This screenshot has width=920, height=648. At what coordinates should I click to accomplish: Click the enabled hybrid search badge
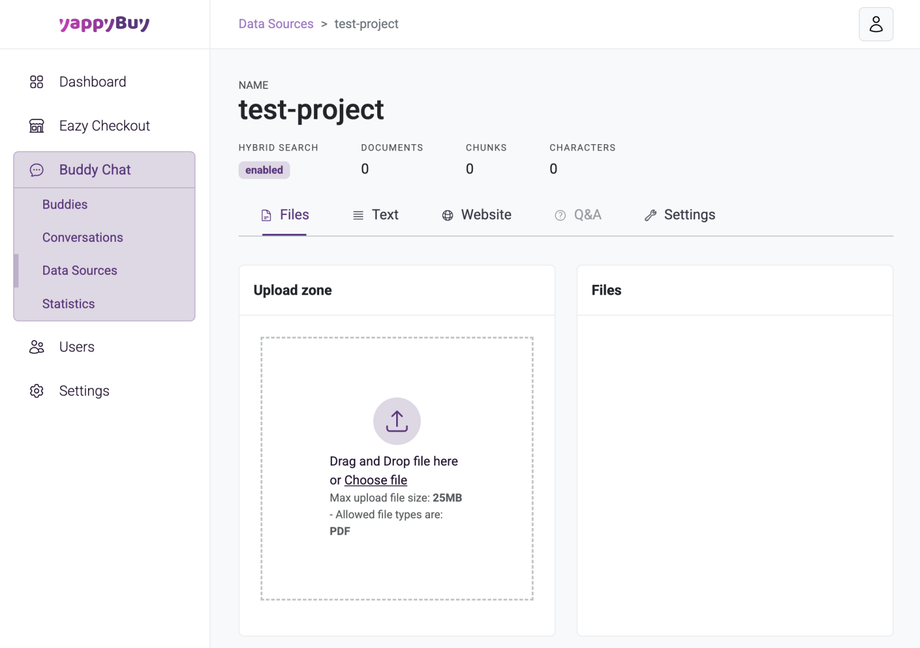click(264, 170)
